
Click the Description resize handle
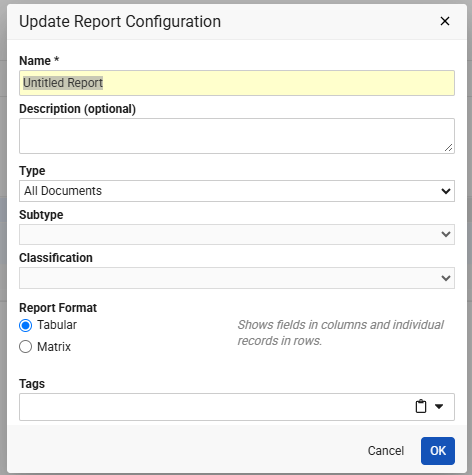[449, 148]
